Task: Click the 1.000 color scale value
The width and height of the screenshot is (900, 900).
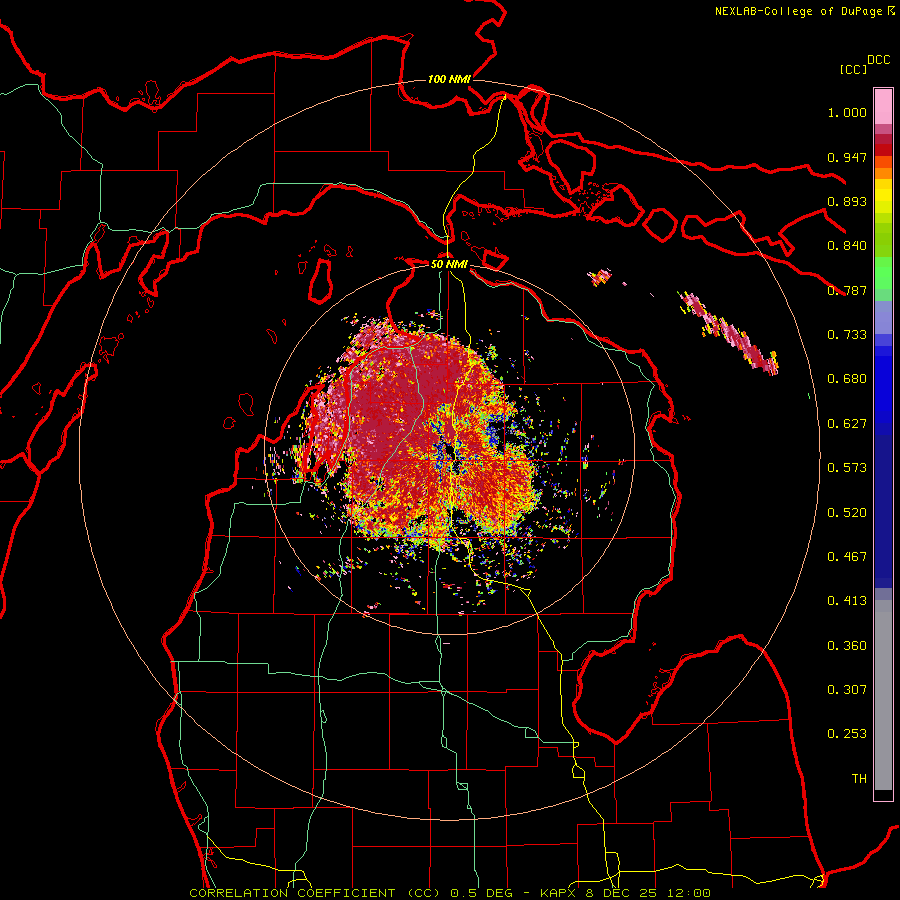Action: pos(847,112)
